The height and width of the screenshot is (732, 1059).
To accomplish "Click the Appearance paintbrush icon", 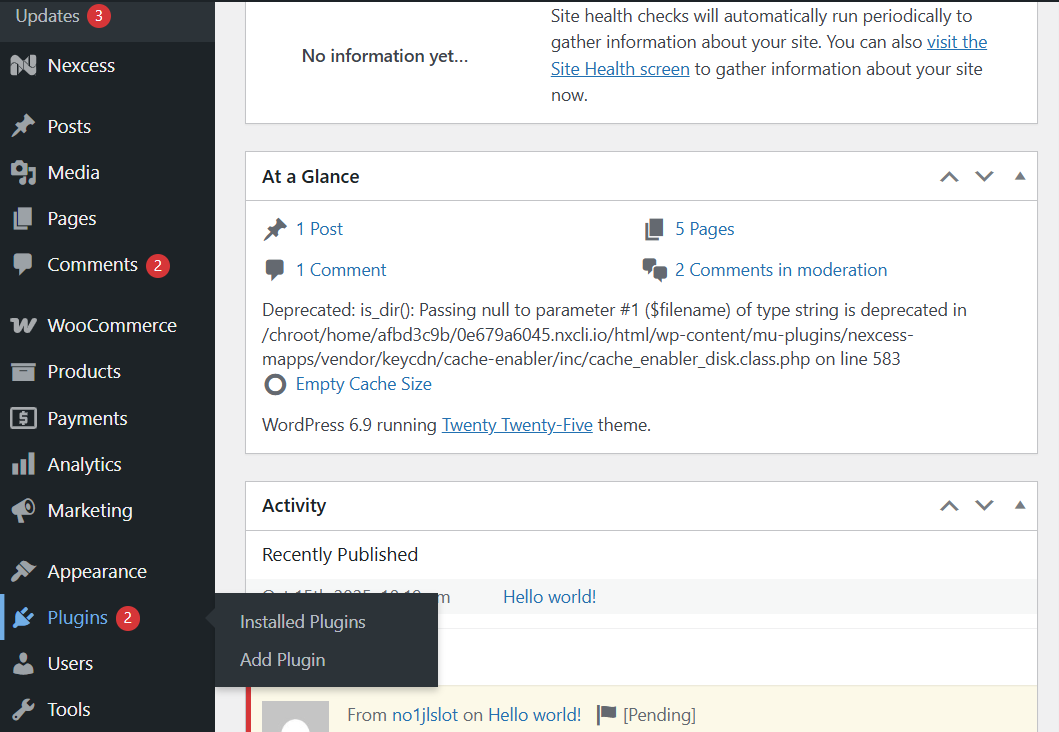I will click(x=23, y=571).
